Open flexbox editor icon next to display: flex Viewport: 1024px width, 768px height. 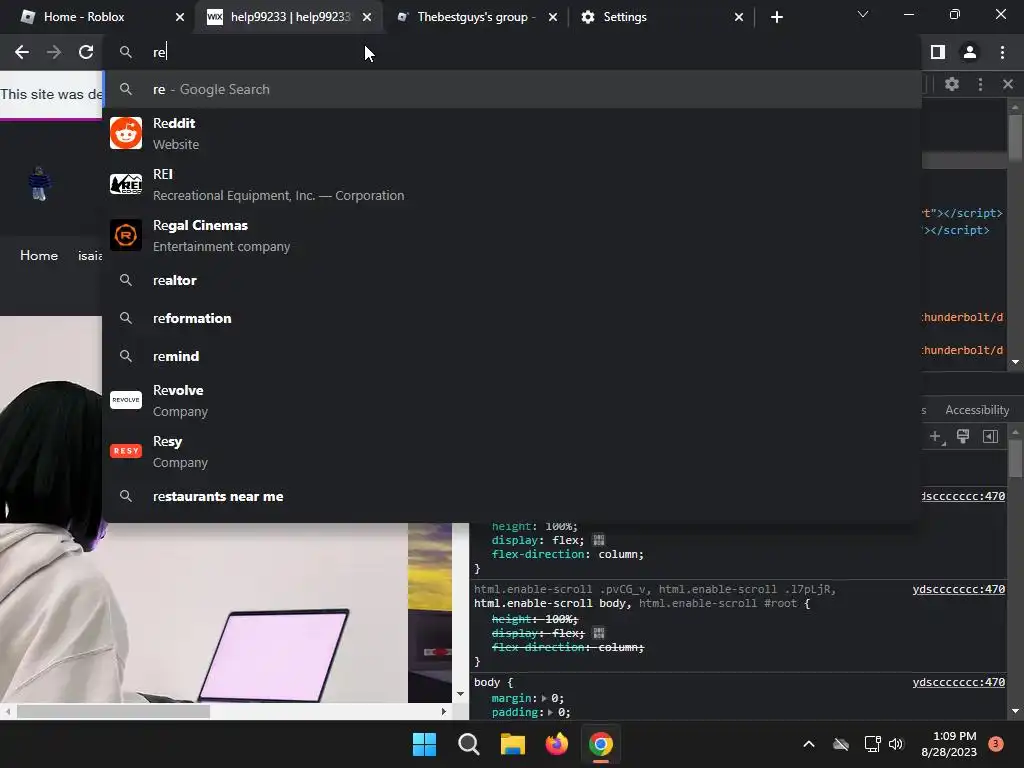coord(598,540)
